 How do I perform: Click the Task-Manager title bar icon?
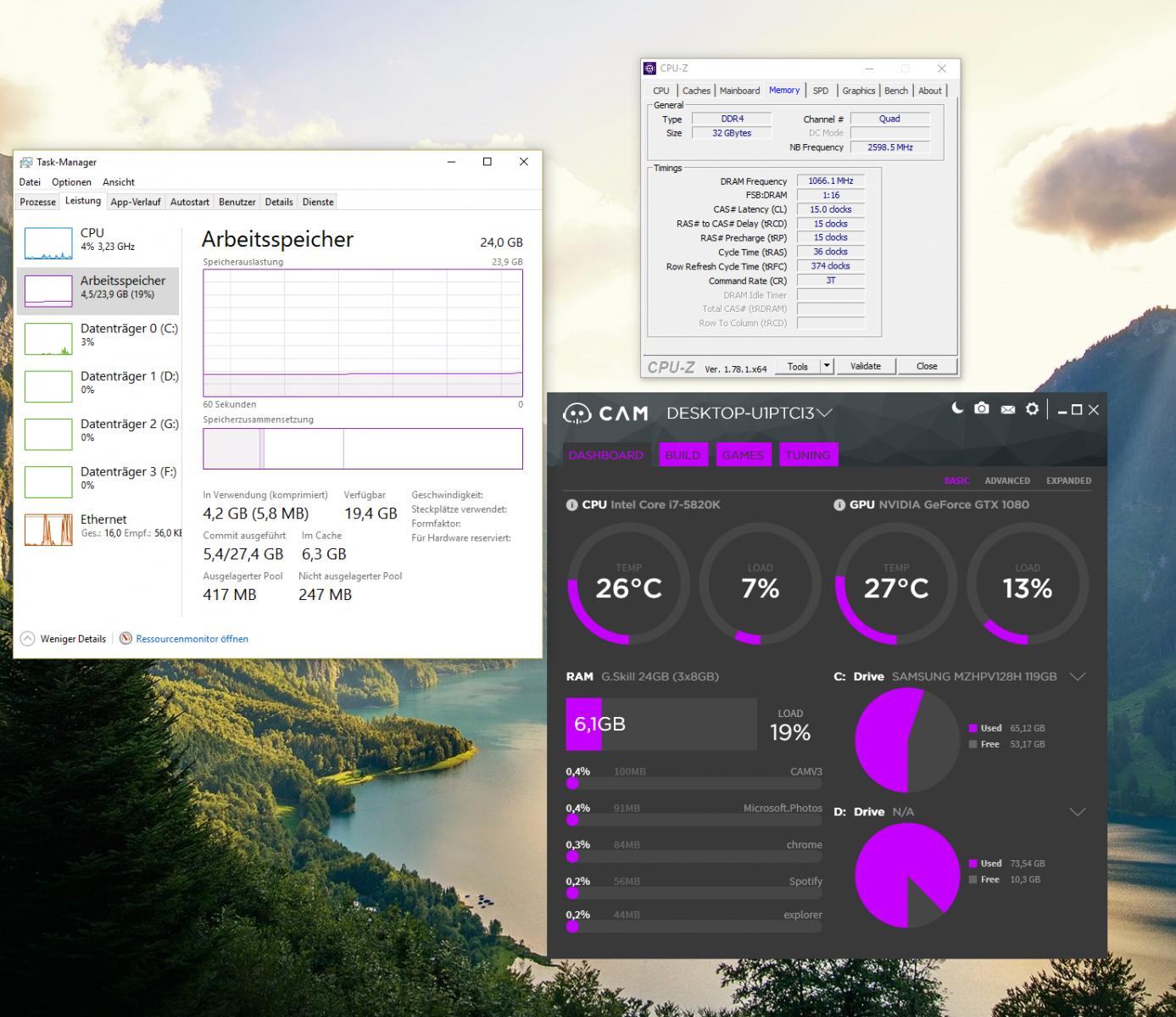point(26,162)
